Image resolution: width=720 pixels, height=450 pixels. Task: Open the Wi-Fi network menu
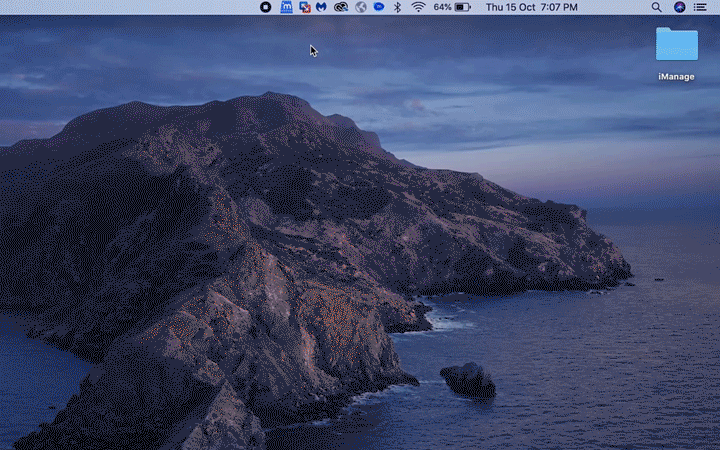click(x=417, y=7)
